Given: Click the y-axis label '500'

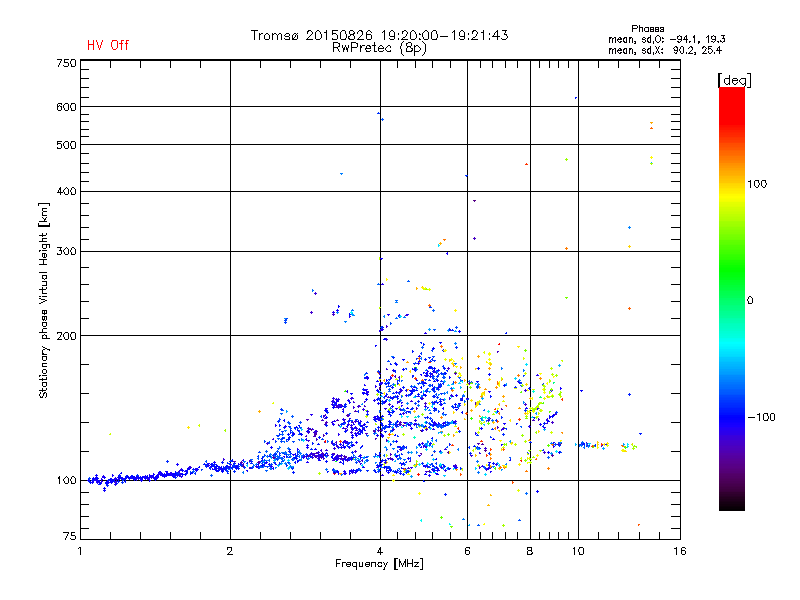Looking at the screenshot, I should (x=66, y=145).
